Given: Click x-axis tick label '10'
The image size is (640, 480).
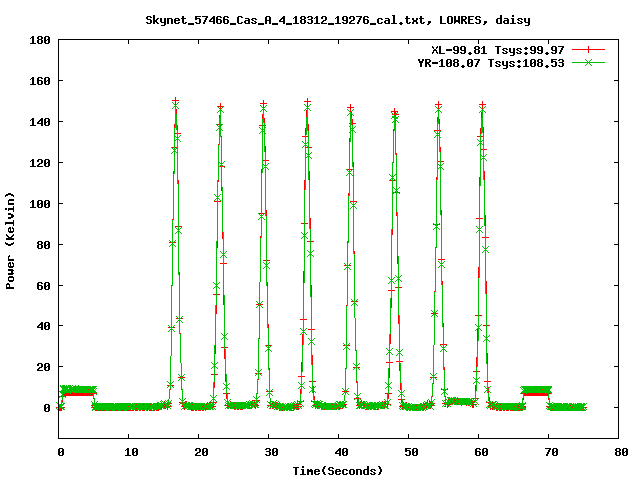Looking at the screenshot, I should coord(131,452).
